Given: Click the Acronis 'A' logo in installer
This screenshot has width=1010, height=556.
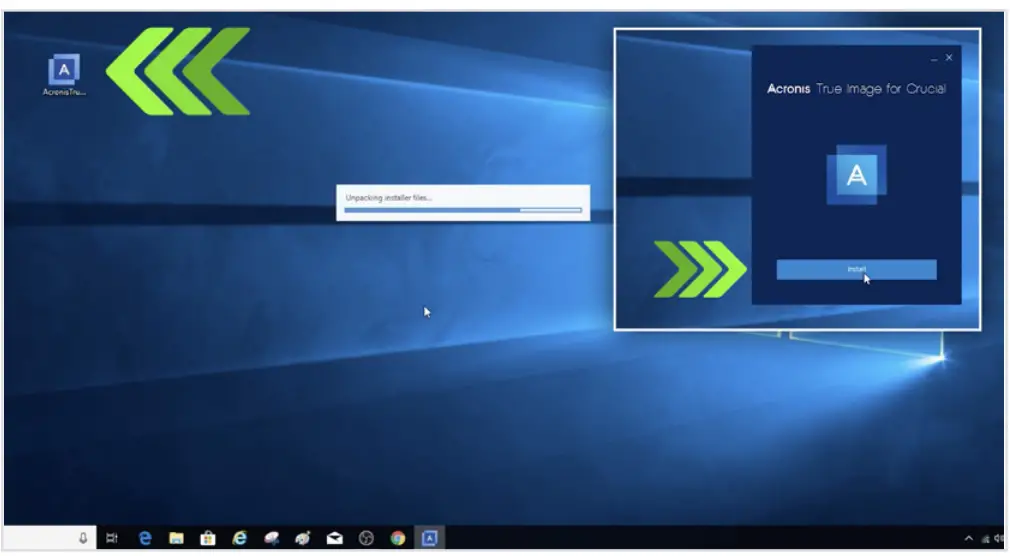Looking at the screenshot, I should click(856, 175).
